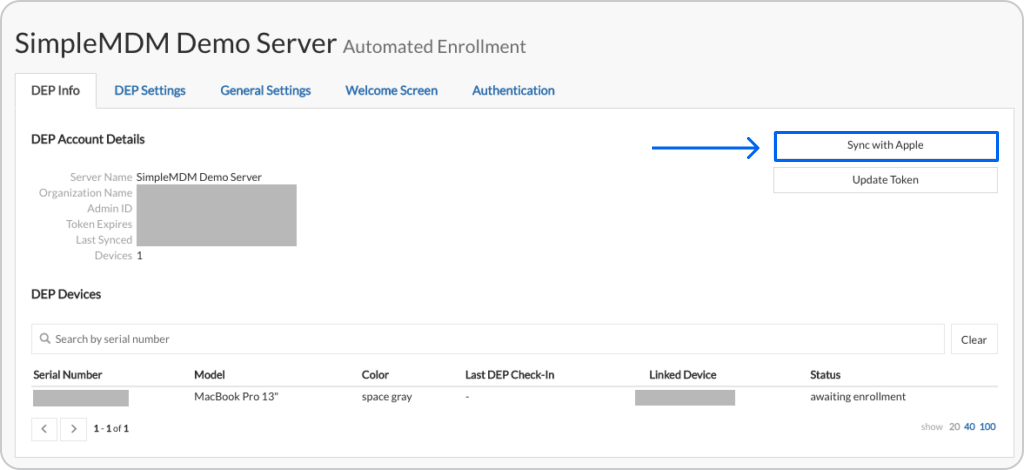Click the magnifier icon in the search field

[x=45, y=339]
